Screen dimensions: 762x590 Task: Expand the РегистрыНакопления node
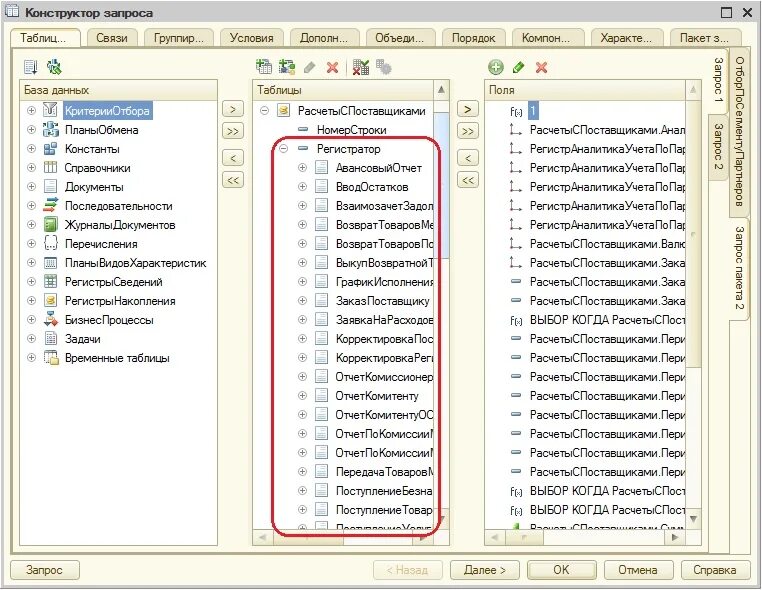(x=32, y=300)
